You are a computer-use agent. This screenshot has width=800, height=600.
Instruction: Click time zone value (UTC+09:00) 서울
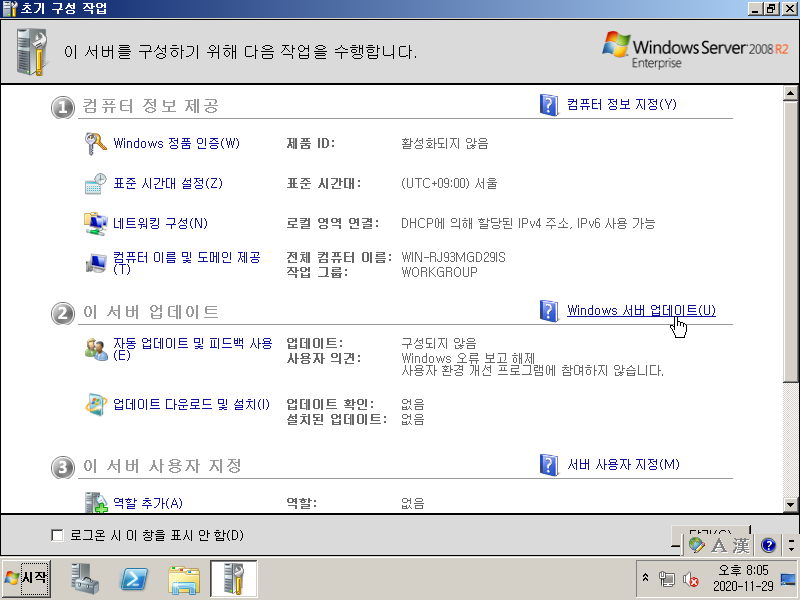[x=449, y=183]
